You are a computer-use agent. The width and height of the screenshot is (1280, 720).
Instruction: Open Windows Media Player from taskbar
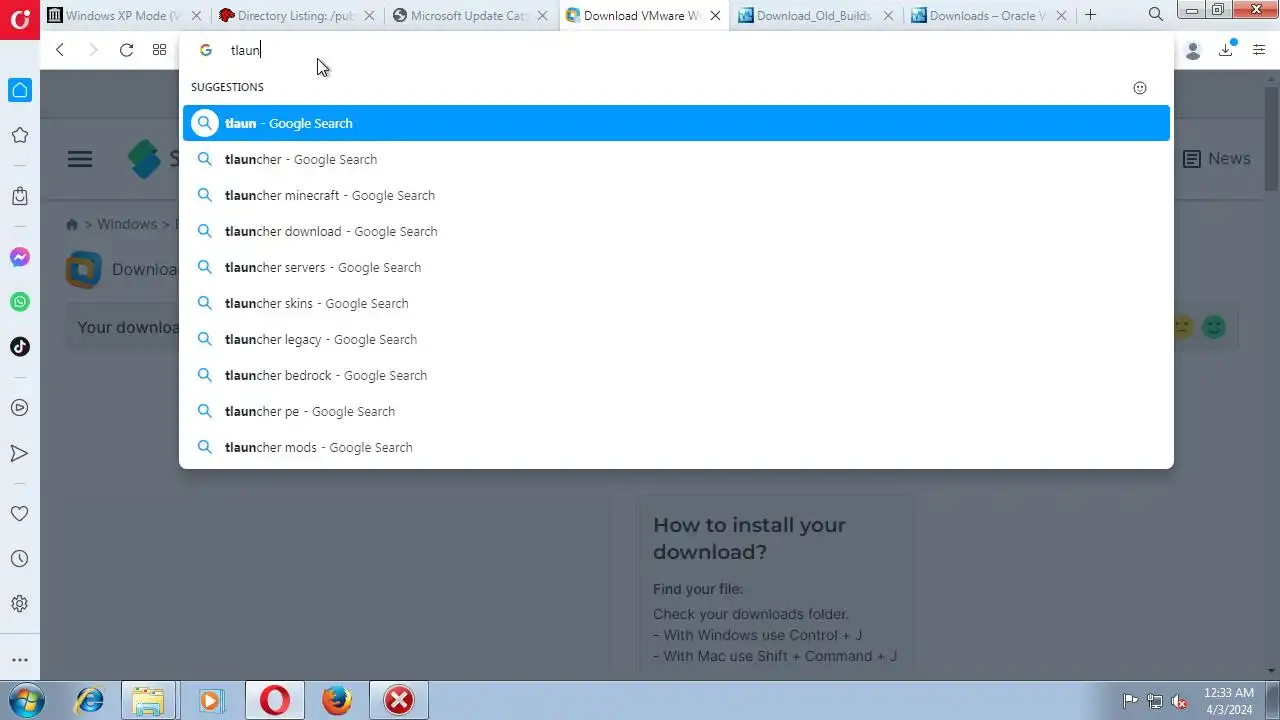[210, 700]
